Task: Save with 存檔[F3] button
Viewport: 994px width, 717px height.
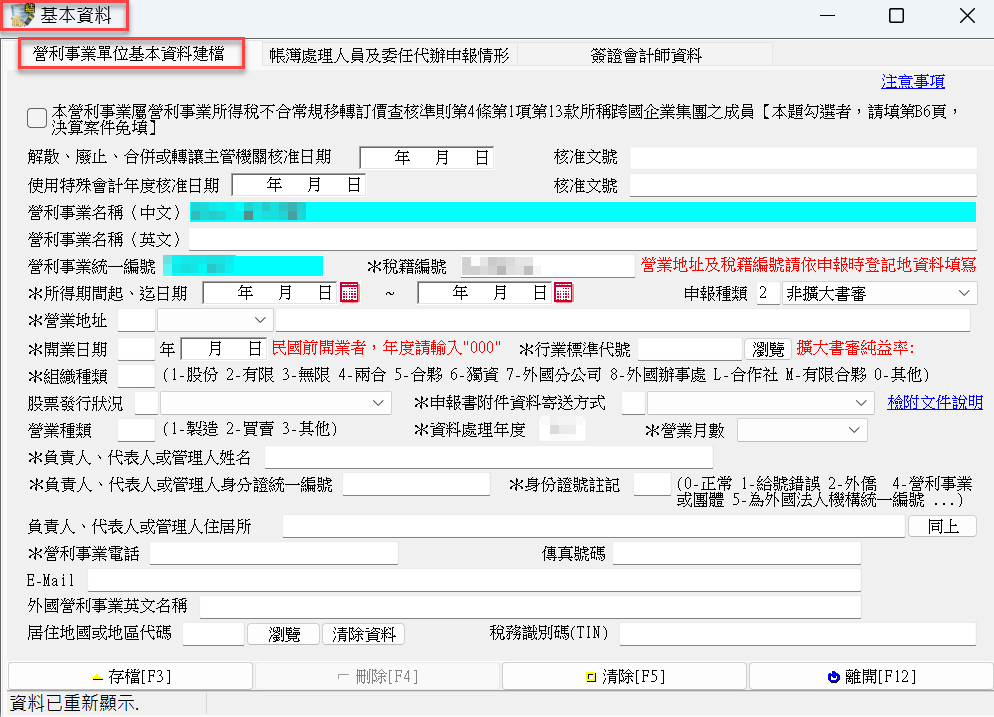Action: click(131, 676)
